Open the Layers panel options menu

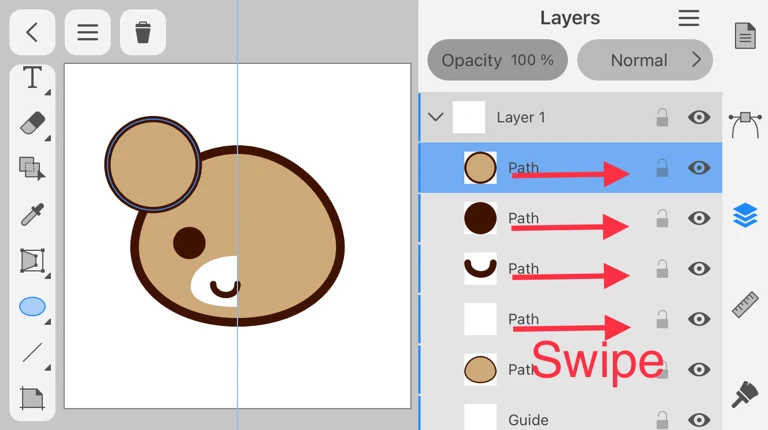688,18
